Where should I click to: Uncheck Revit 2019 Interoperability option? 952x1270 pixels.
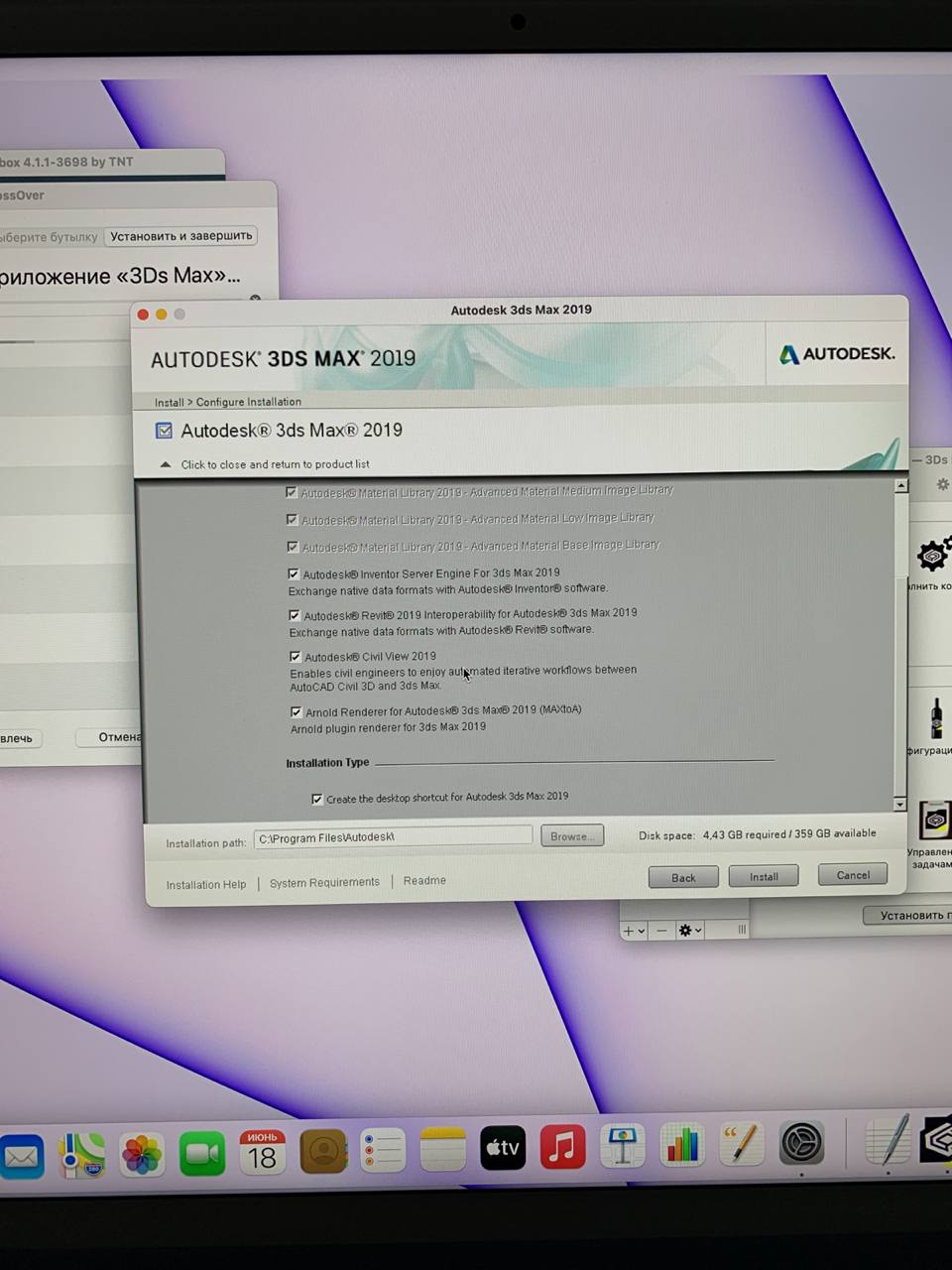coord(295,615)
